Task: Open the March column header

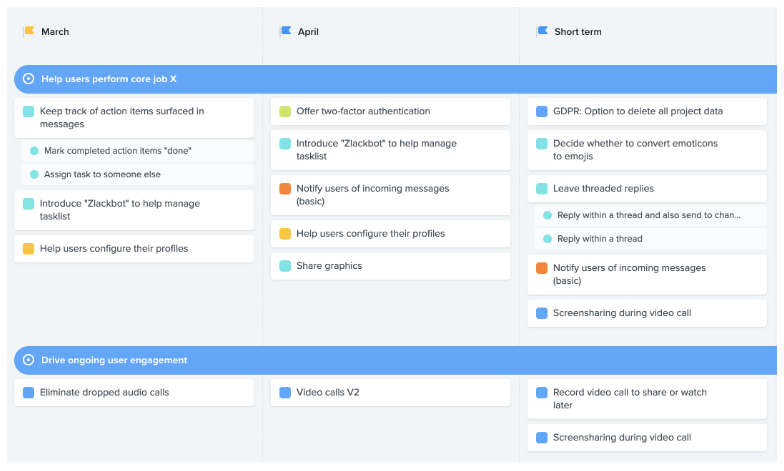Action: (x=55, y=32)
